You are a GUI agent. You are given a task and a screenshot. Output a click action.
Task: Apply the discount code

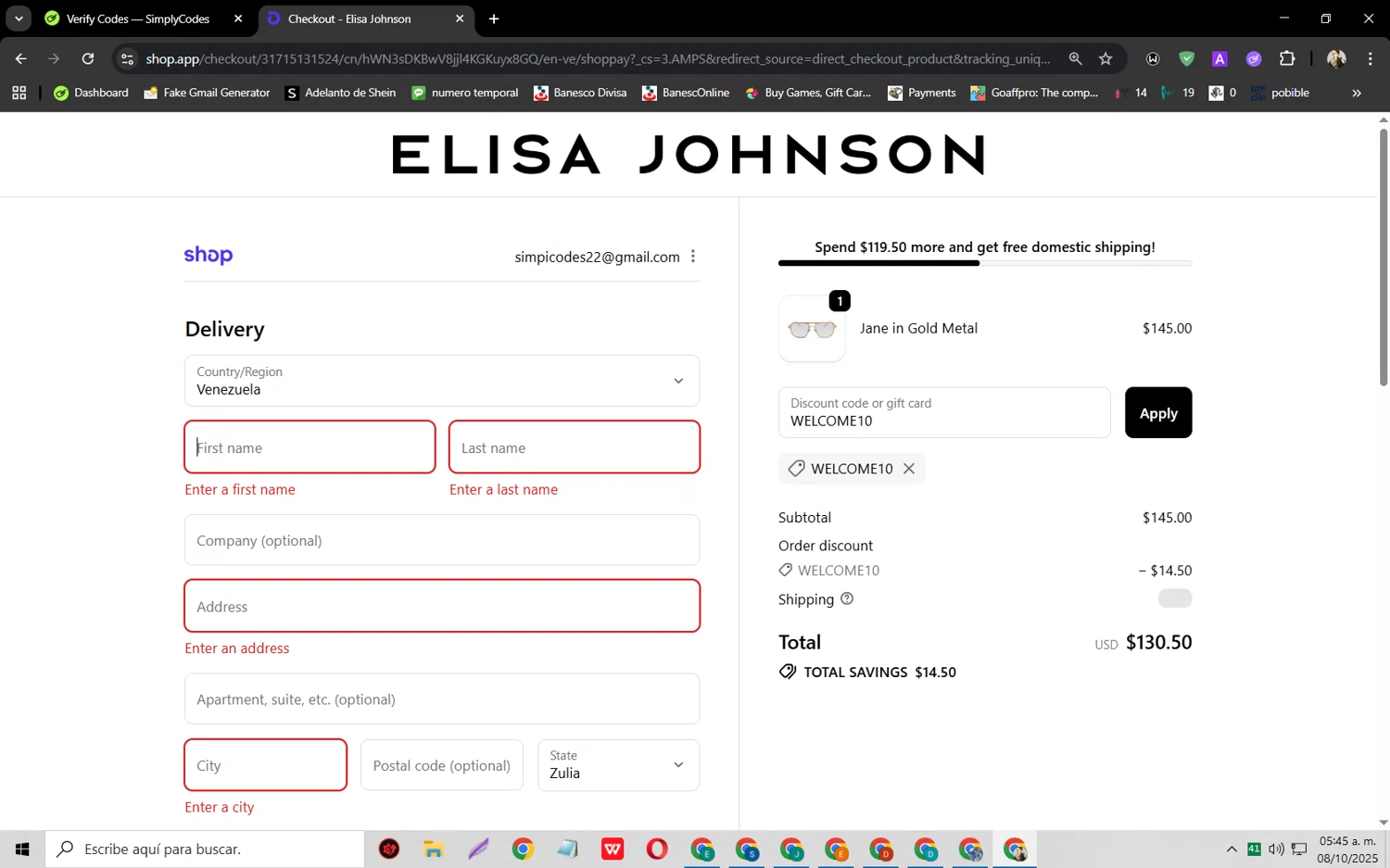click(x=1158, y=412)
